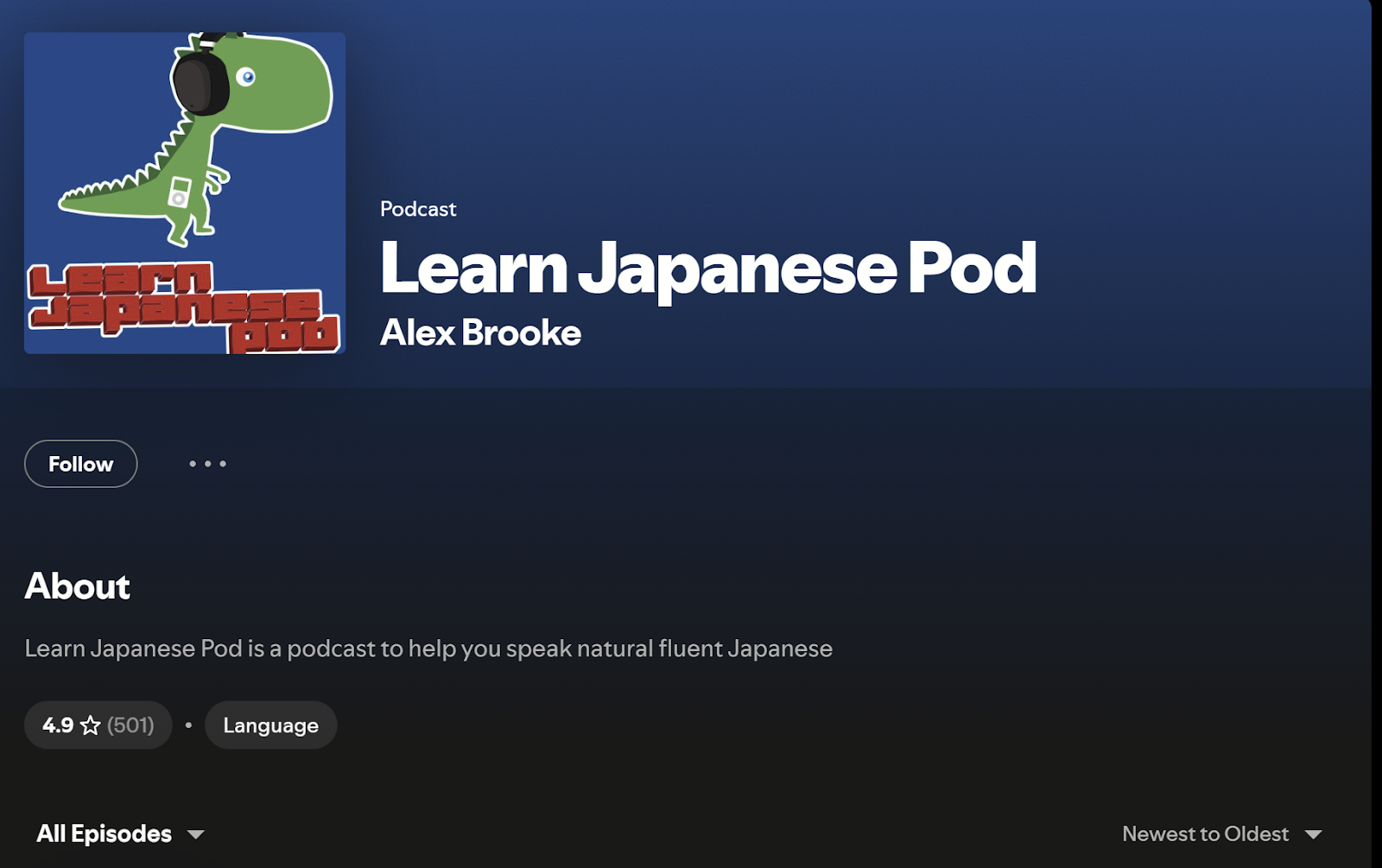
Task: Open the Learn Japanese Pod cover art
Action: (185, 193)
